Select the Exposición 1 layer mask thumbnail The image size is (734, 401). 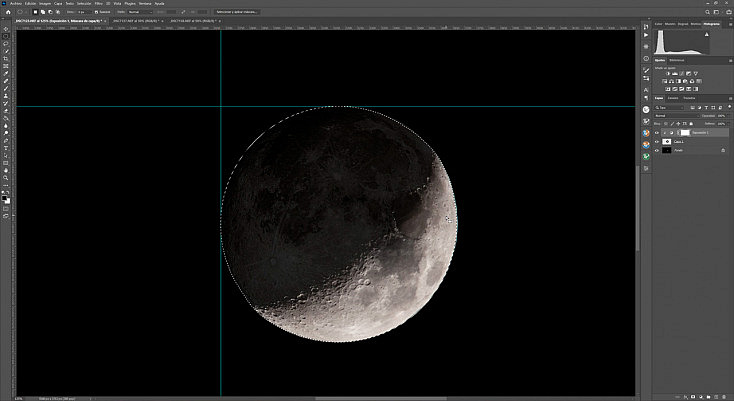685,133
